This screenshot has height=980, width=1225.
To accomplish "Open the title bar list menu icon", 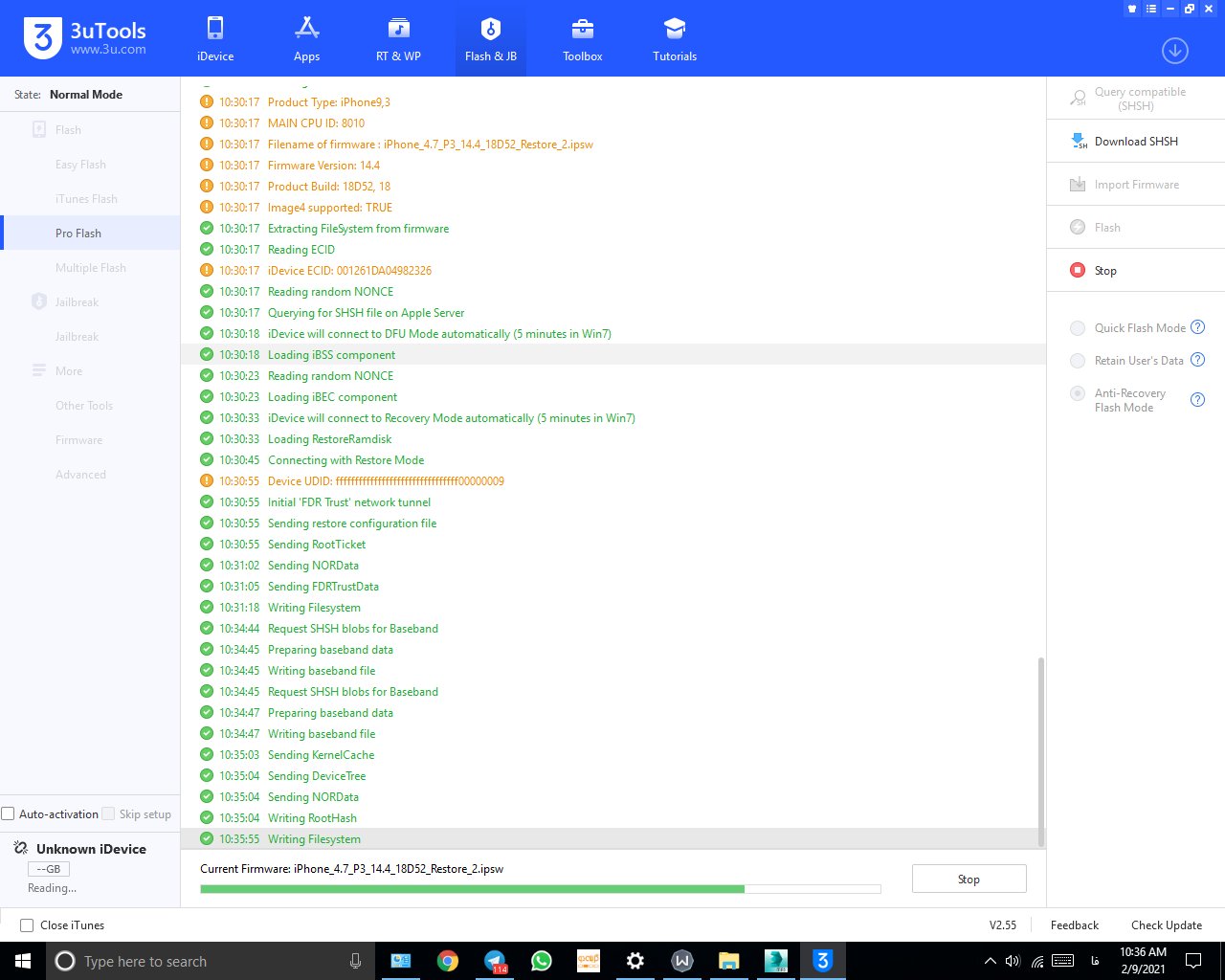I will [x=1151, y=9].
